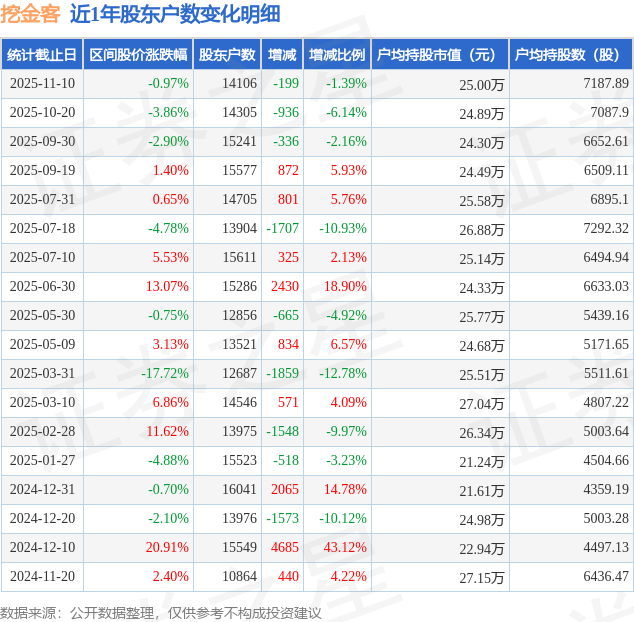Viewport: 634px width, 622px height.
Task: Click the market value 26.88万
Action: [x=482, y=230]
